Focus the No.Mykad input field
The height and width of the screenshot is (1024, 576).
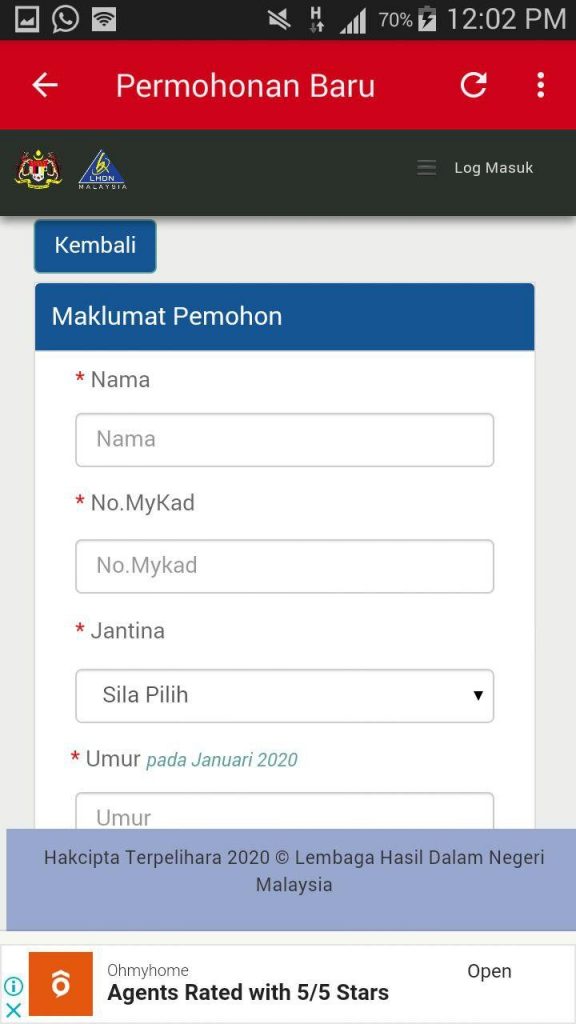(x=285, y=566)
